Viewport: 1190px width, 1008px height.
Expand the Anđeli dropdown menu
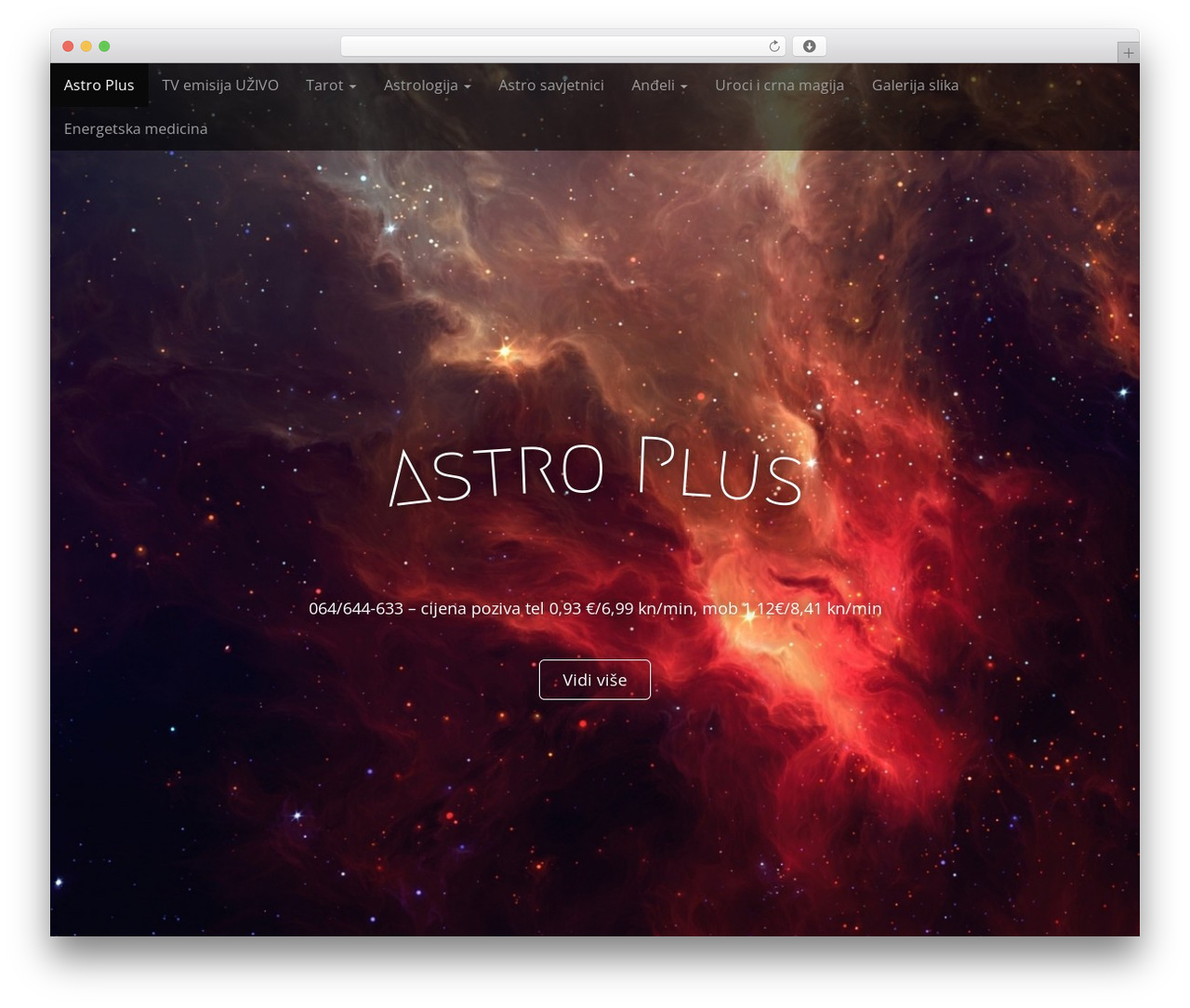point(659,85)
